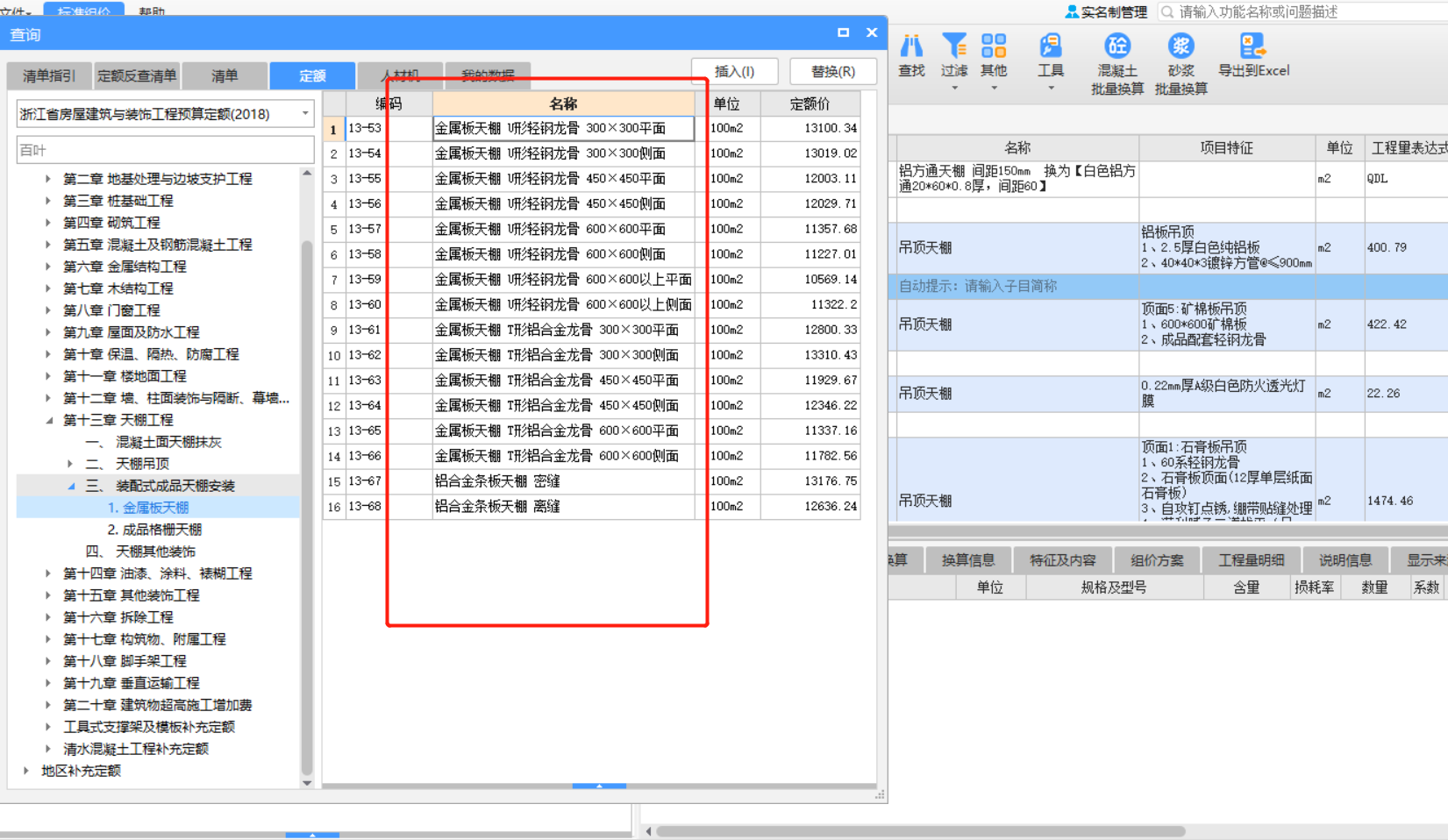
Task: Click 导出到Excel icon
Action: click(1252, 46)
